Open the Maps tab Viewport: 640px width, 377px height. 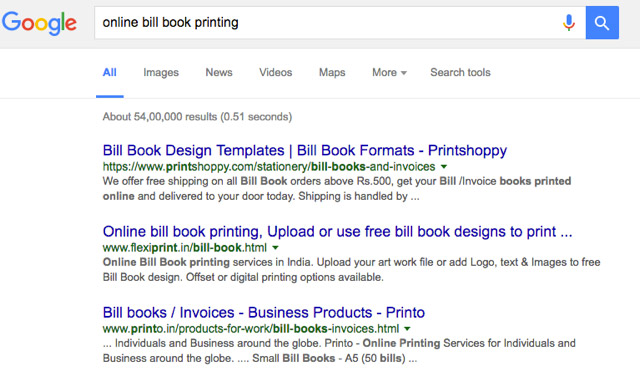click(x=332, y=73)
